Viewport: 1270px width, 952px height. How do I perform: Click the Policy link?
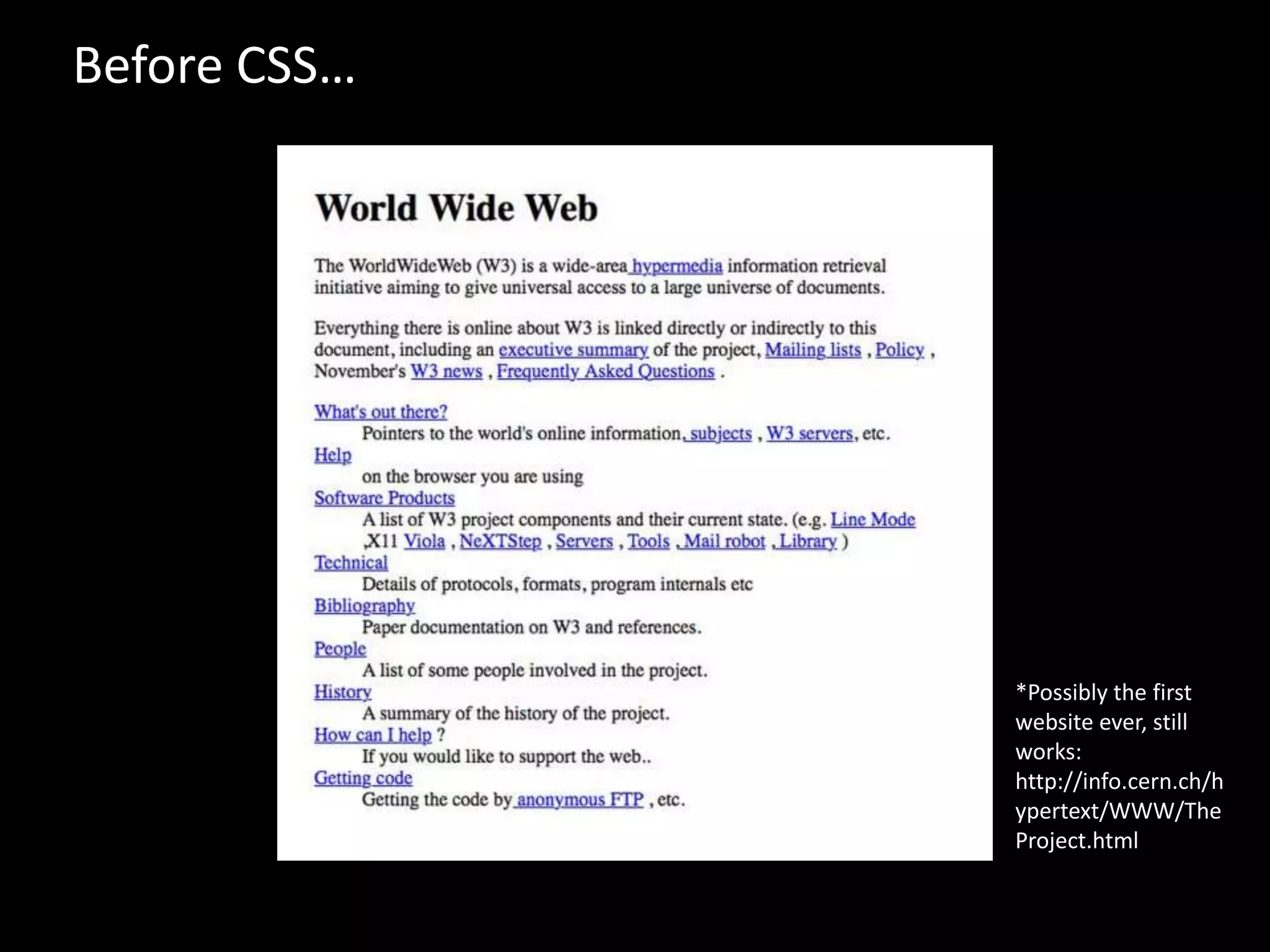(900, 350)
